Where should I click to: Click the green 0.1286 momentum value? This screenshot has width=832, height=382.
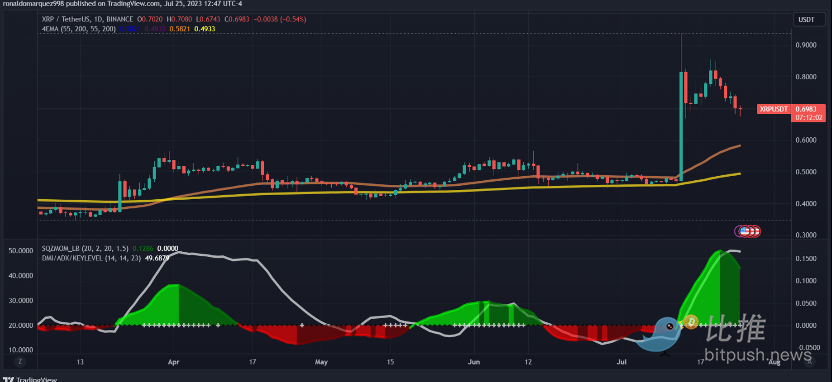(142, 248)
